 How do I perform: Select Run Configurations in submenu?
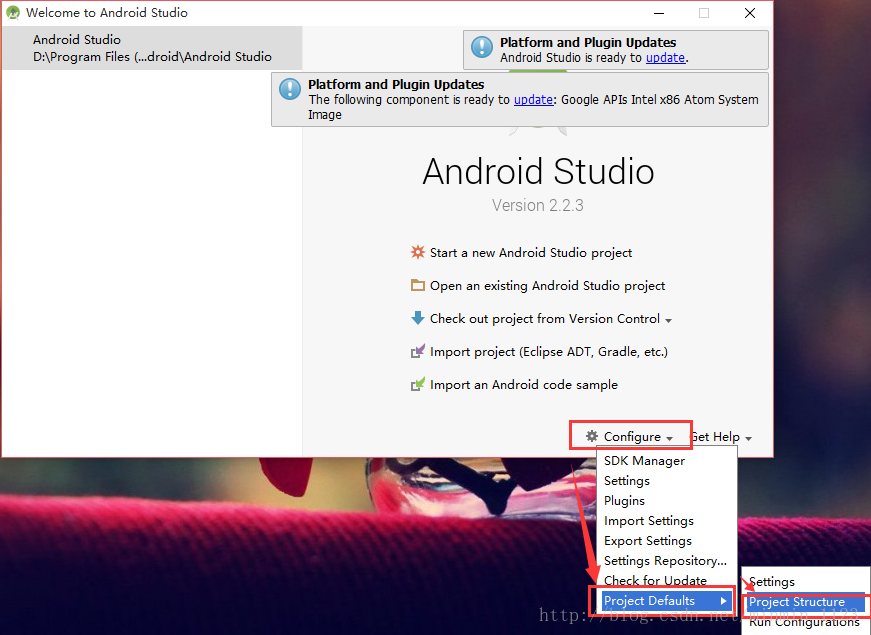806,622
